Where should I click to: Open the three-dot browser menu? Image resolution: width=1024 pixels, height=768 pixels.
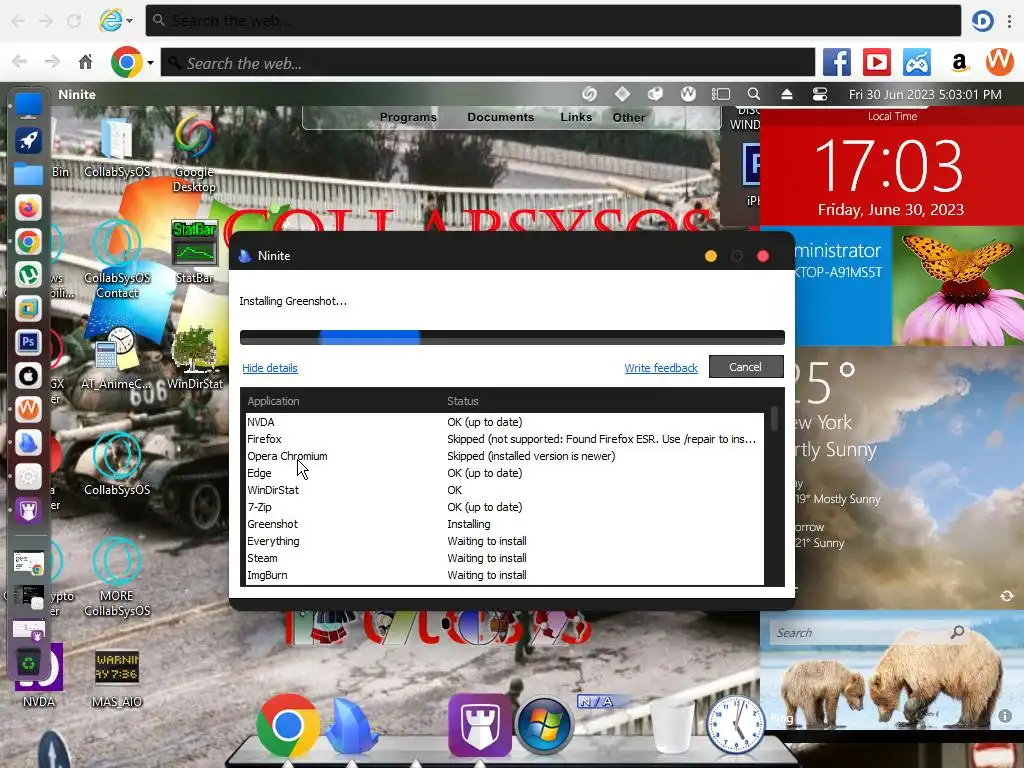[x=1010, y=21]
